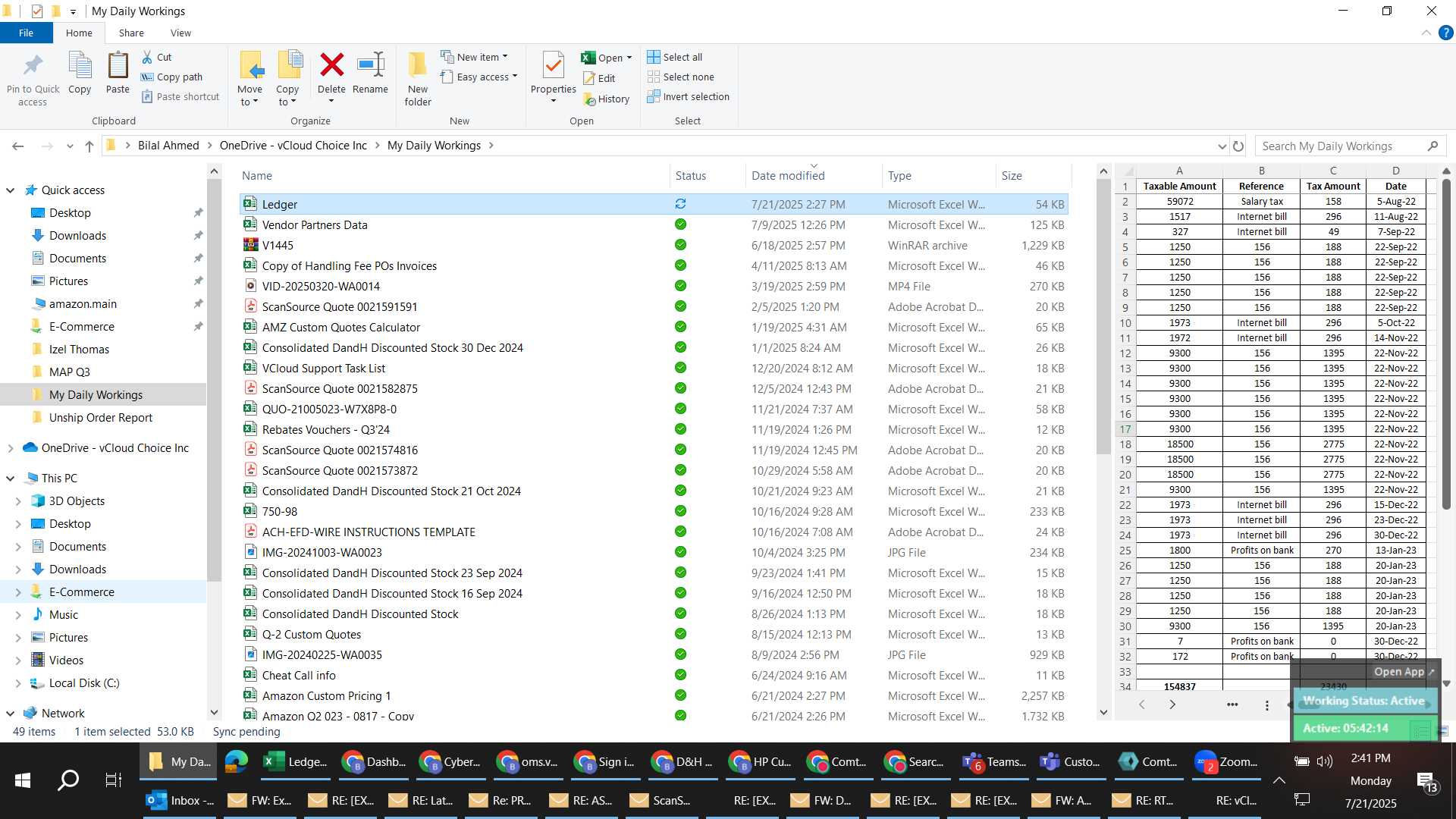Image resolution: width=1456 pixels, height=819 pixels.
Task: Collapse the ribbon with chevron
Action: point(1426,33)
